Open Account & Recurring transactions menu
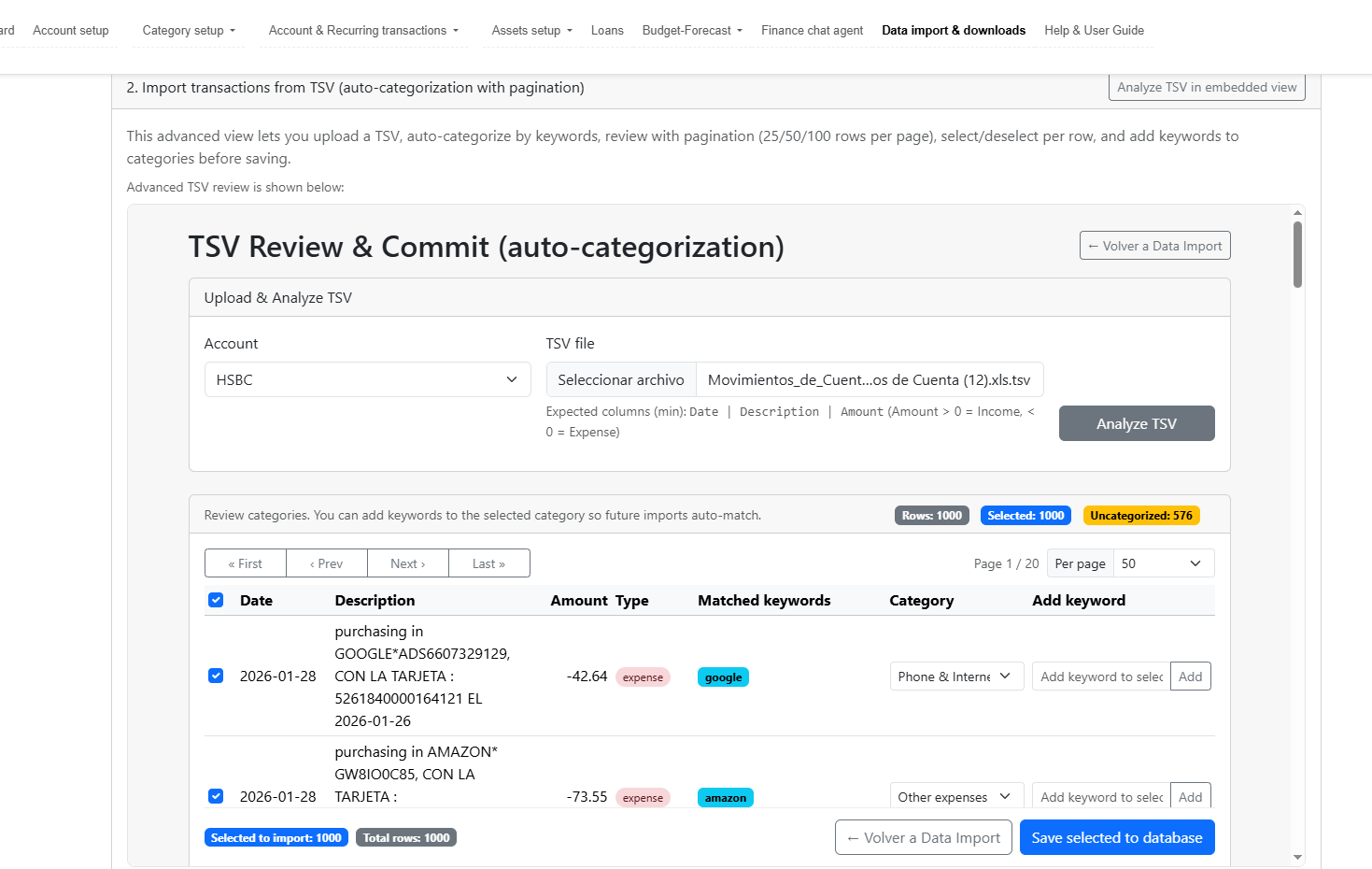 coord(363,30)
